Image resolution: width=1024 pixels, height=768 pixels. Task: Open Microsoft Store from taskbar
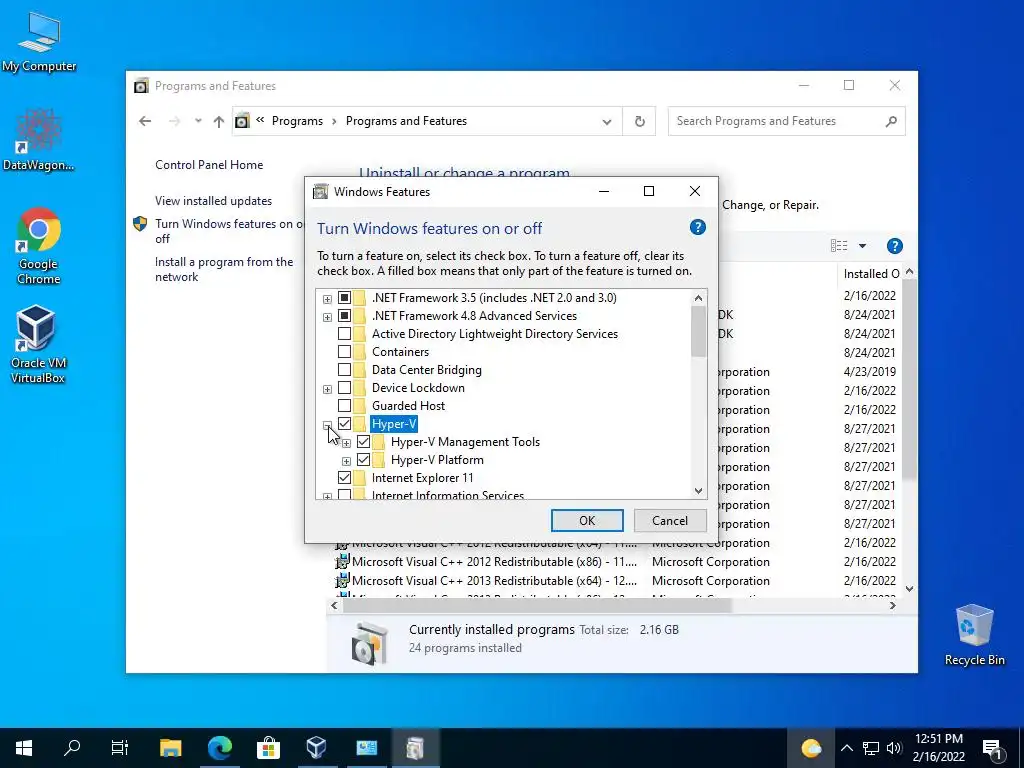pyautogui.click(x=268, y=748)
